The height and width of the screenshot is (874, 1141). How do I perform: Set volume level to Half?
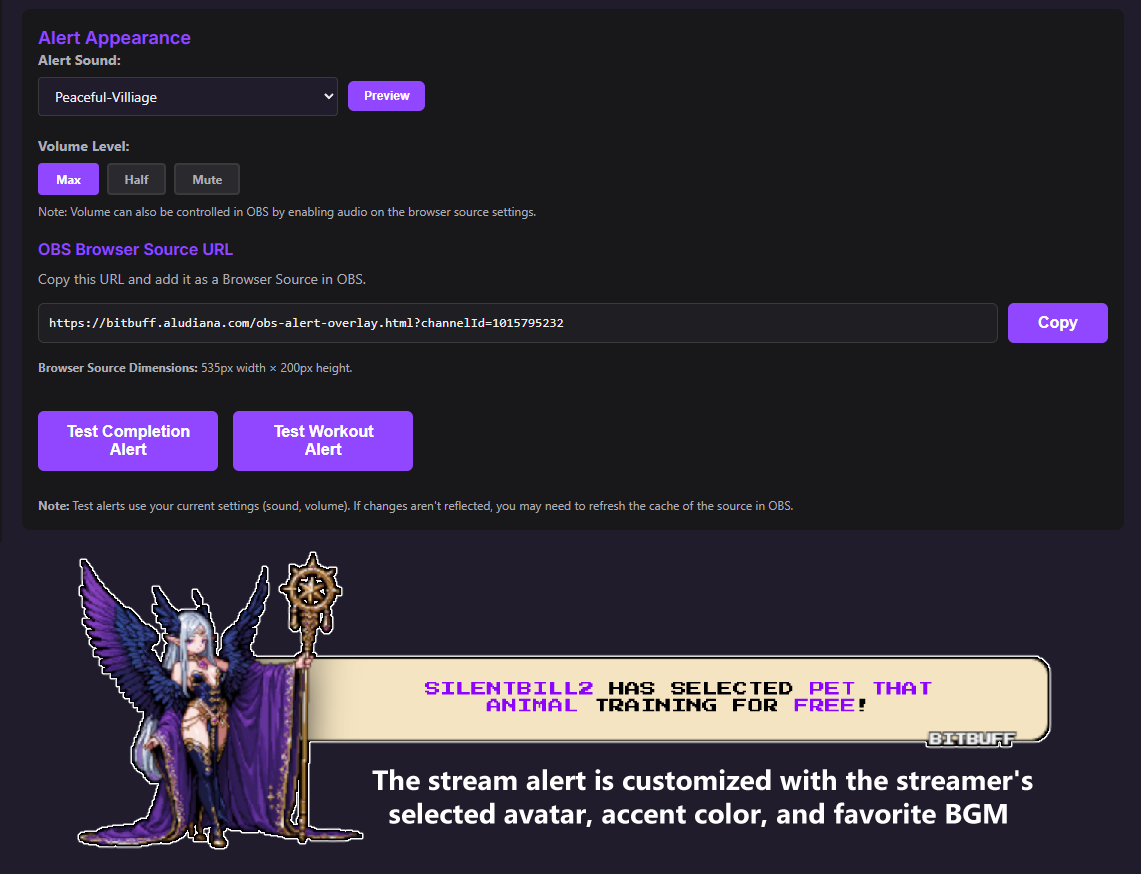tap(136, 180)
